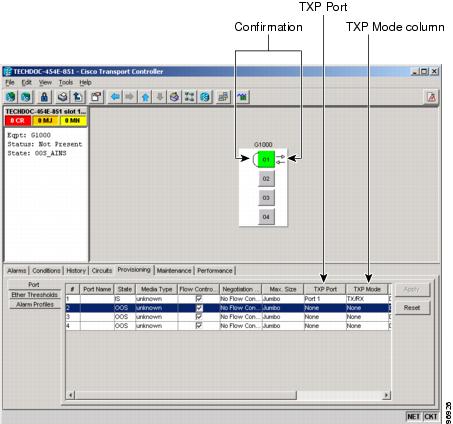Click the print toolbar icon
Viewport: 453px width, 424px height.
click(x=63, y=97)
